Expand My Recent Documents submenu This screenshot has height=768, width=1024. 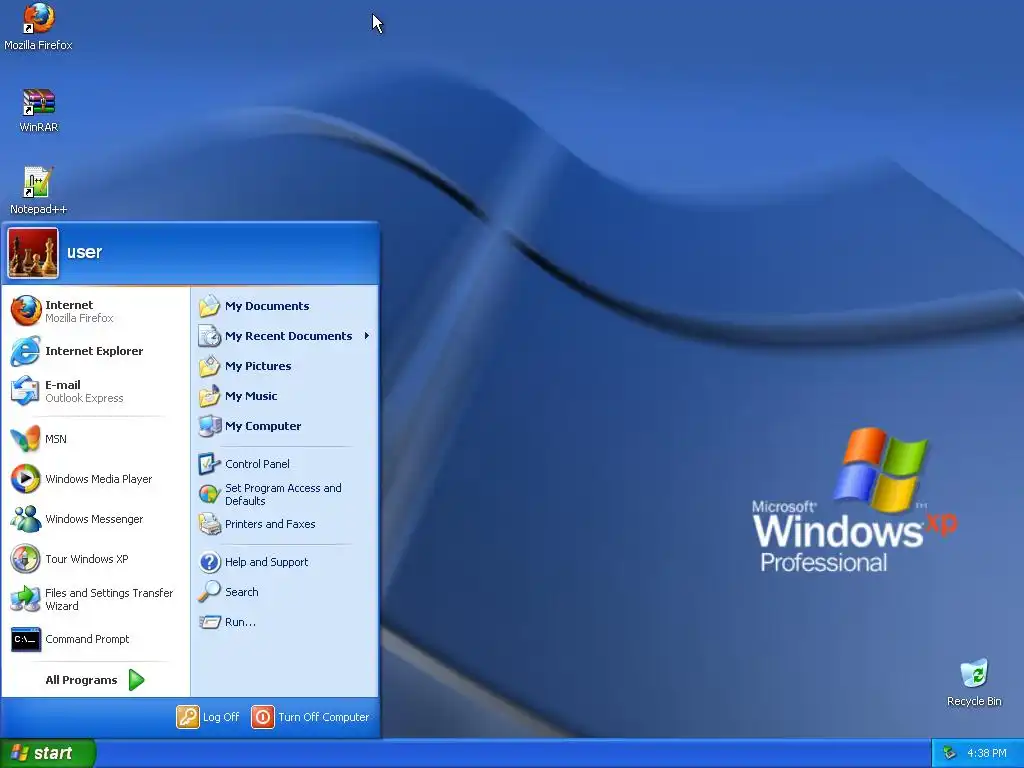click(x=285, y=336)
